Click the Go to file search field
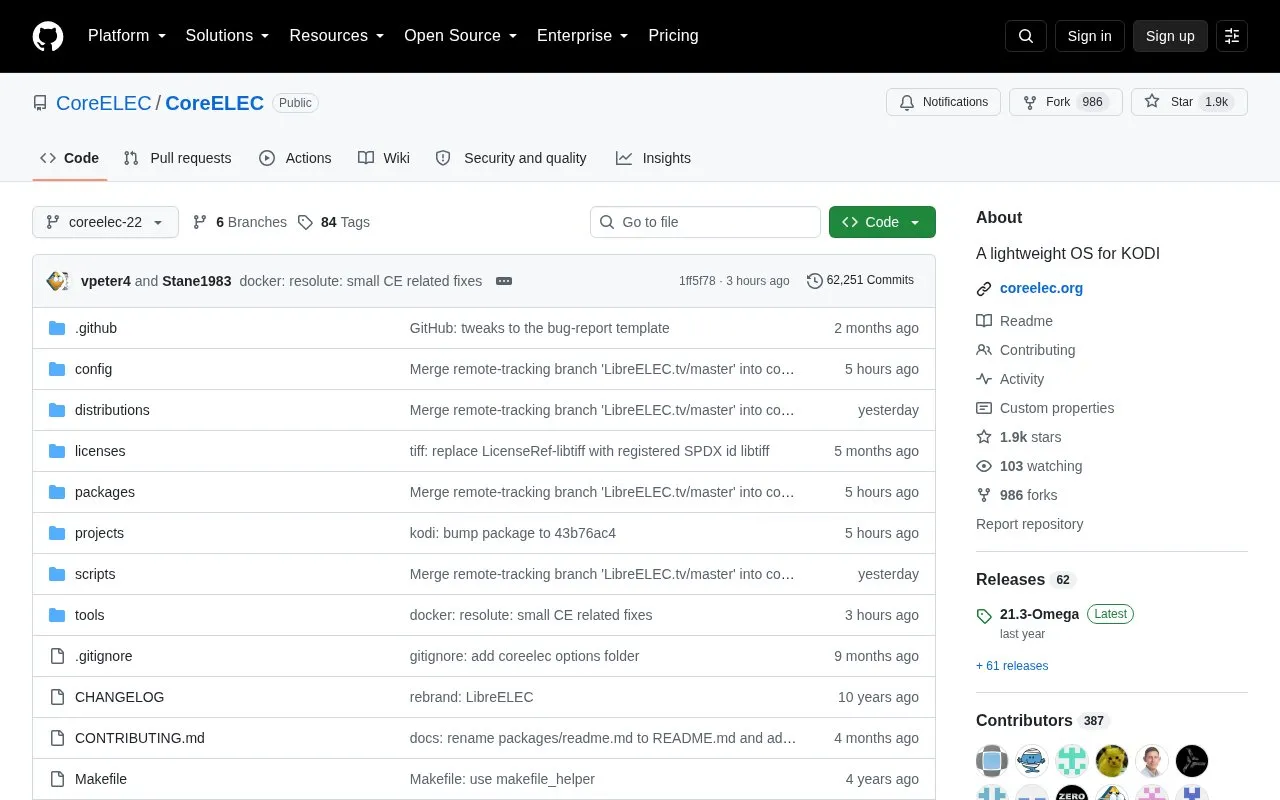 705,222
